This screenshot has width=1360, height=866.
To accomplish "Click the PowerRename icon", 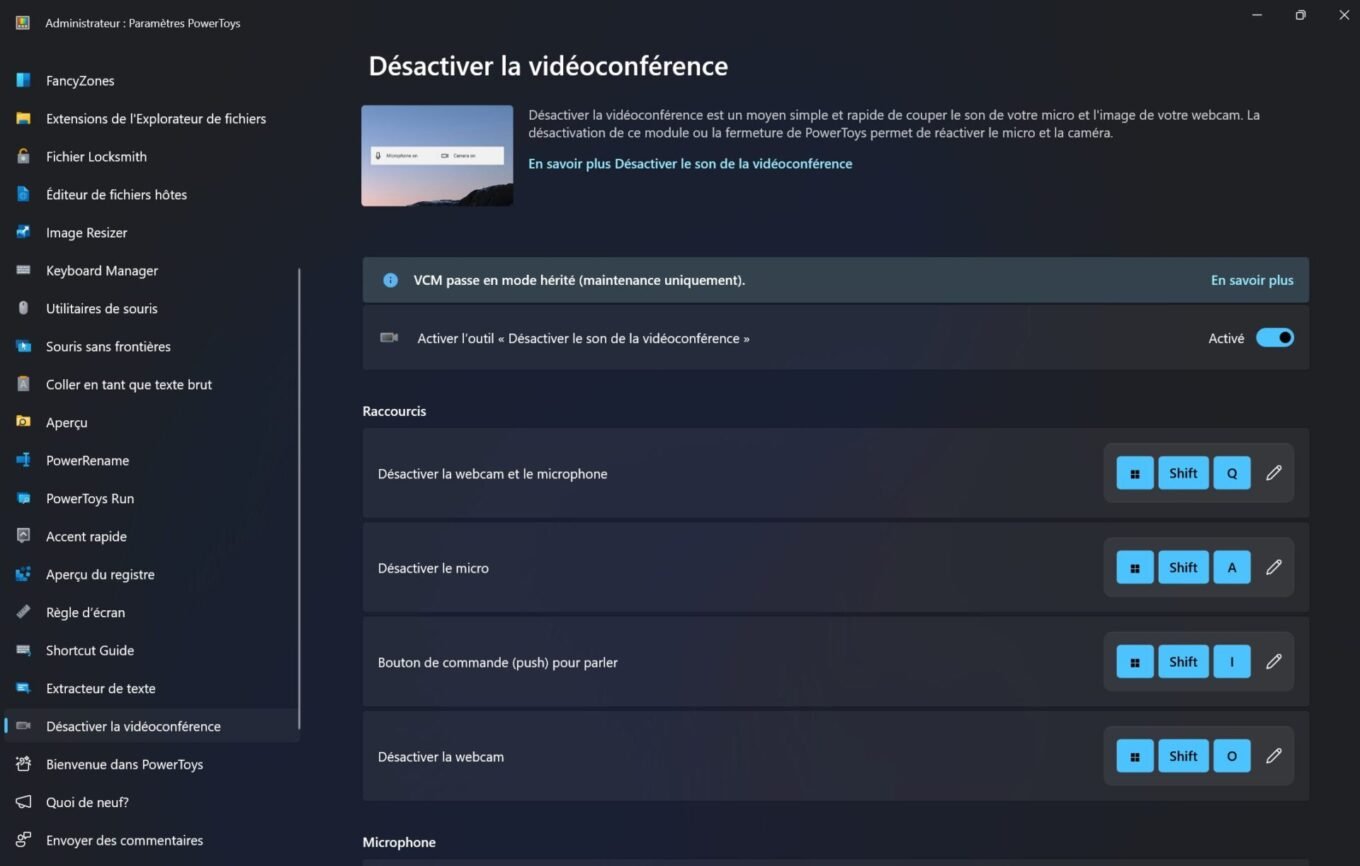I will coord(23,460).
